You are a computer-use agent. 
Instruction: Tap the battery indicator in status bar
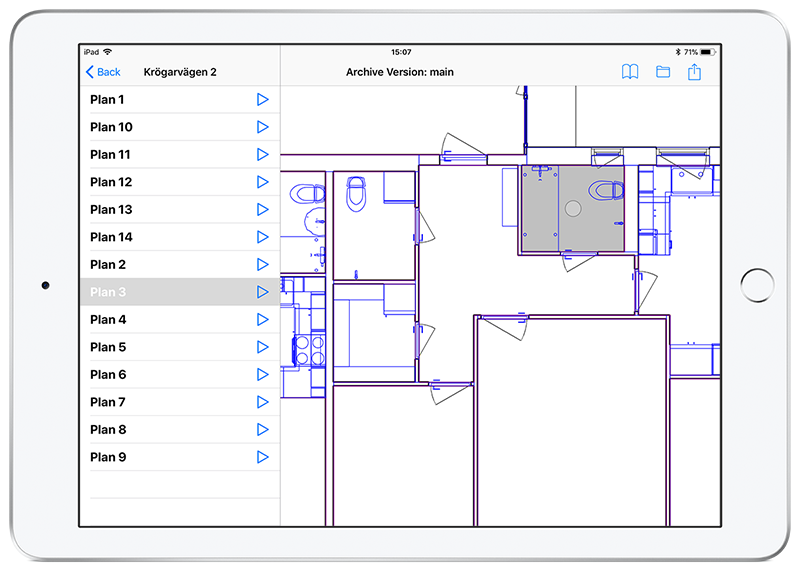(x=708, y=52)
